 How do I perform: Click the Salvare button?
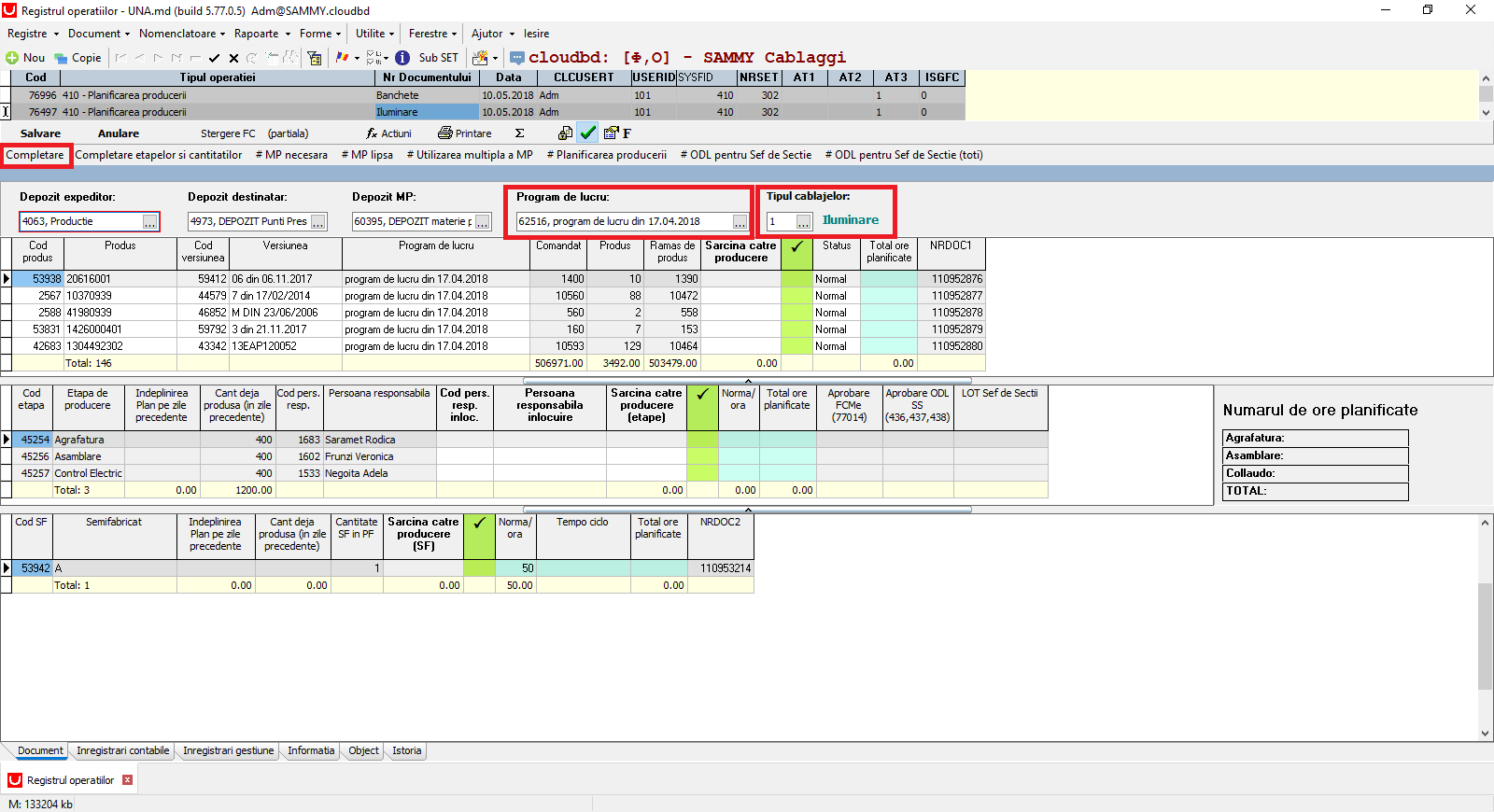[40, 133]
